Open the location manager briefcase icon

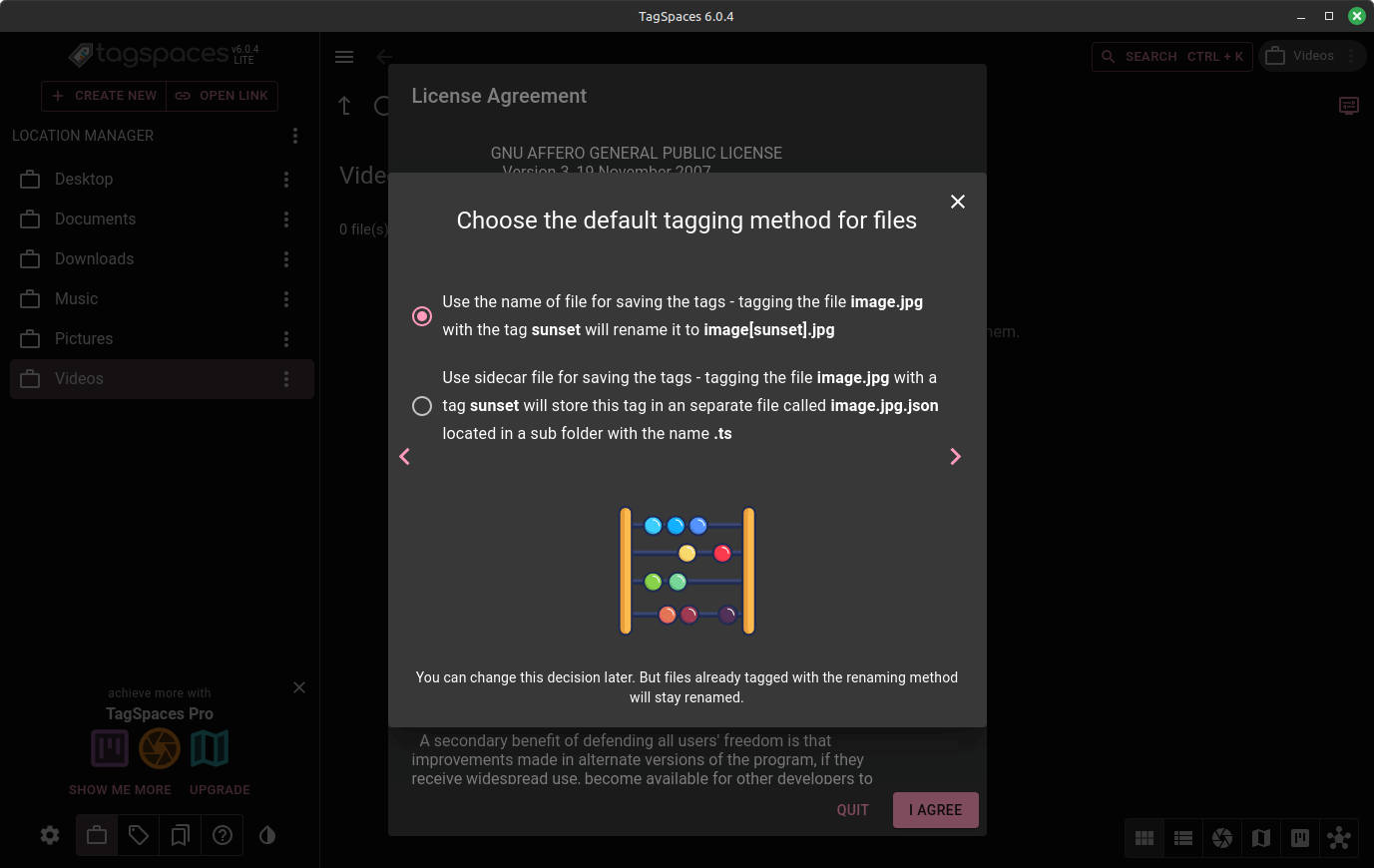pos(97,835)
